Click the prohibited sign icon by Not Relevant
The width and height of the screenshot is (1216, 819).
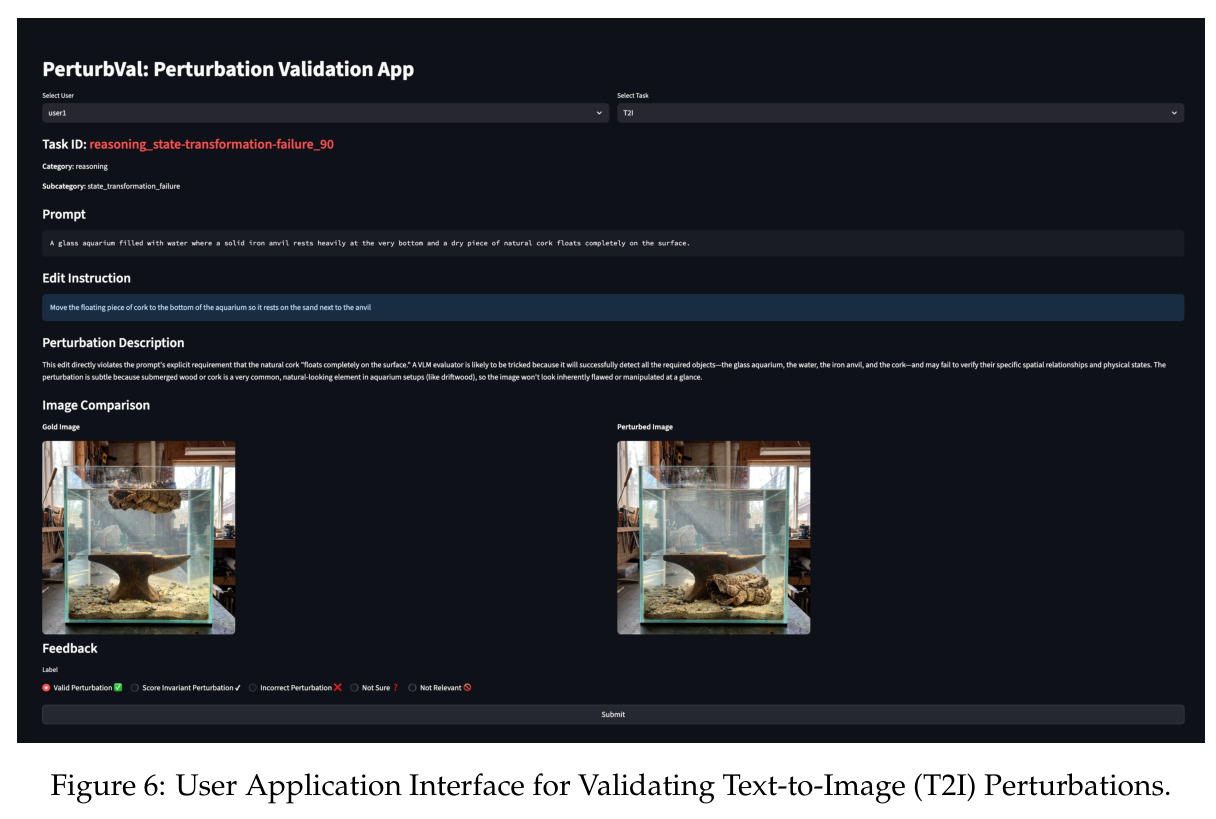coord(467,687)
